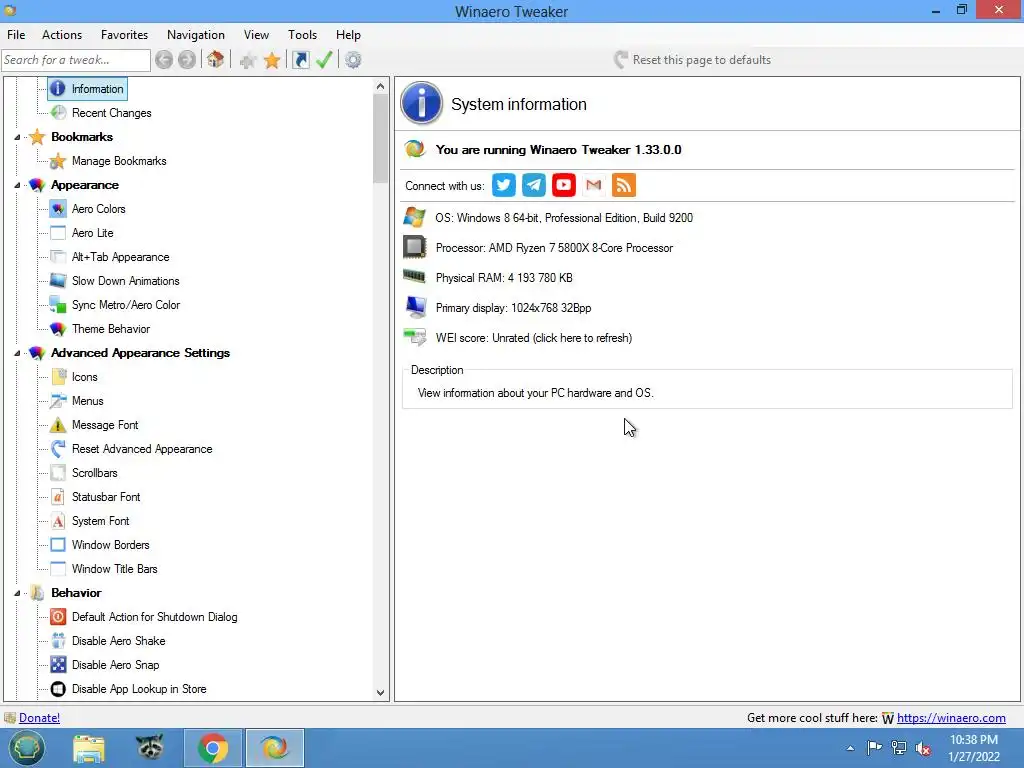Click the Aero Colors item icon
Screen dimensions: 1024x768
coord(58,209)
